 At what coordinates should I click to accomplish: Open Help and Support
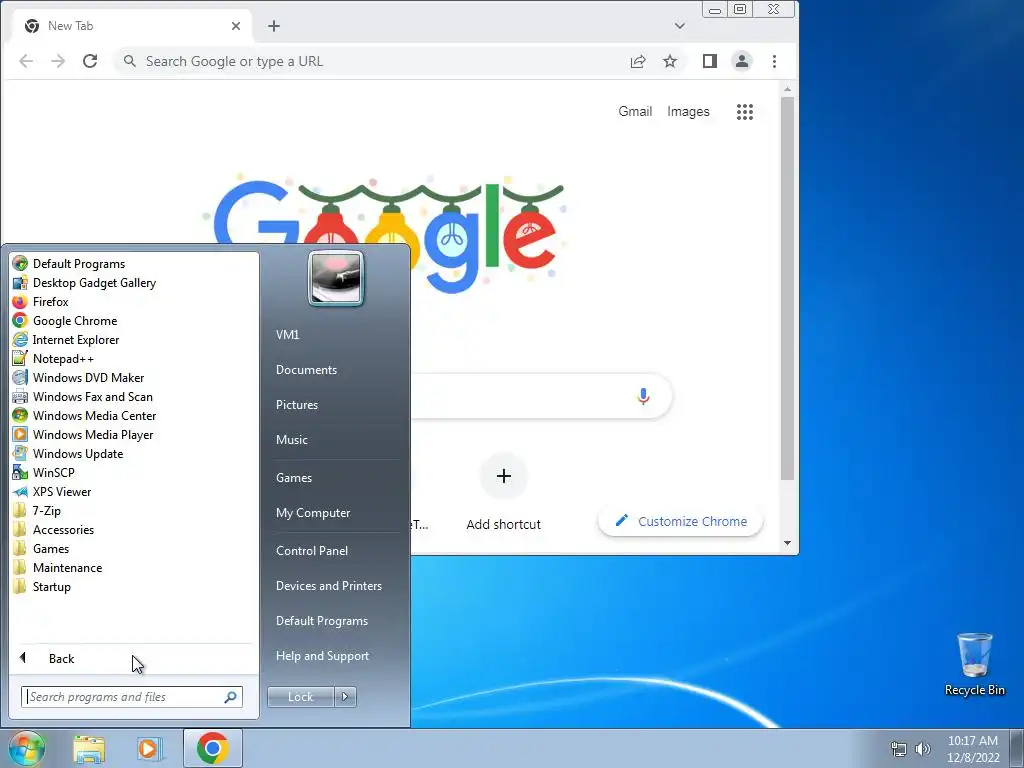point(322,656)
